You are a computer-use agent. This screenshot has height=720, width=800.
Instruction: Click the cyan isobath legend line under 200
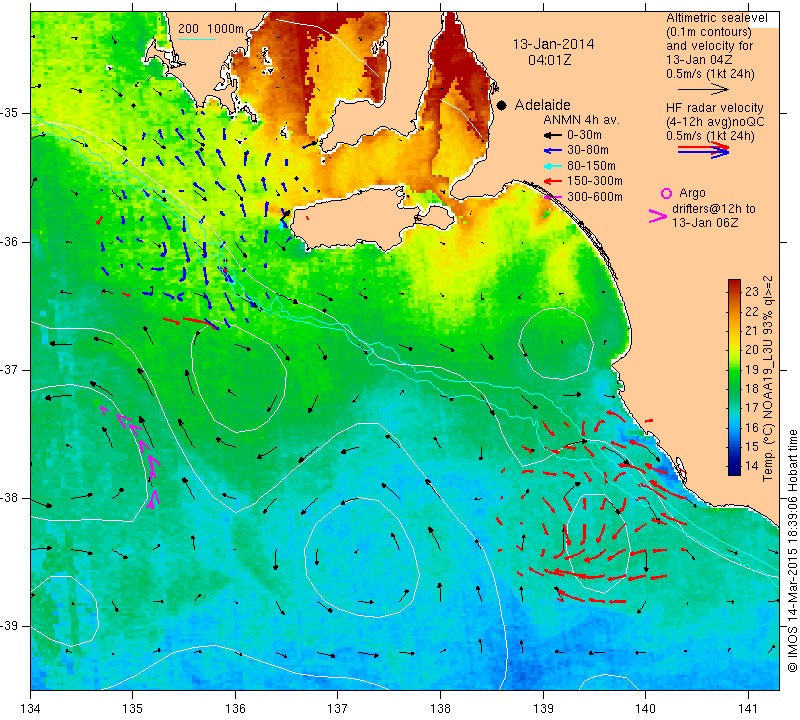[x=196, y=39]
